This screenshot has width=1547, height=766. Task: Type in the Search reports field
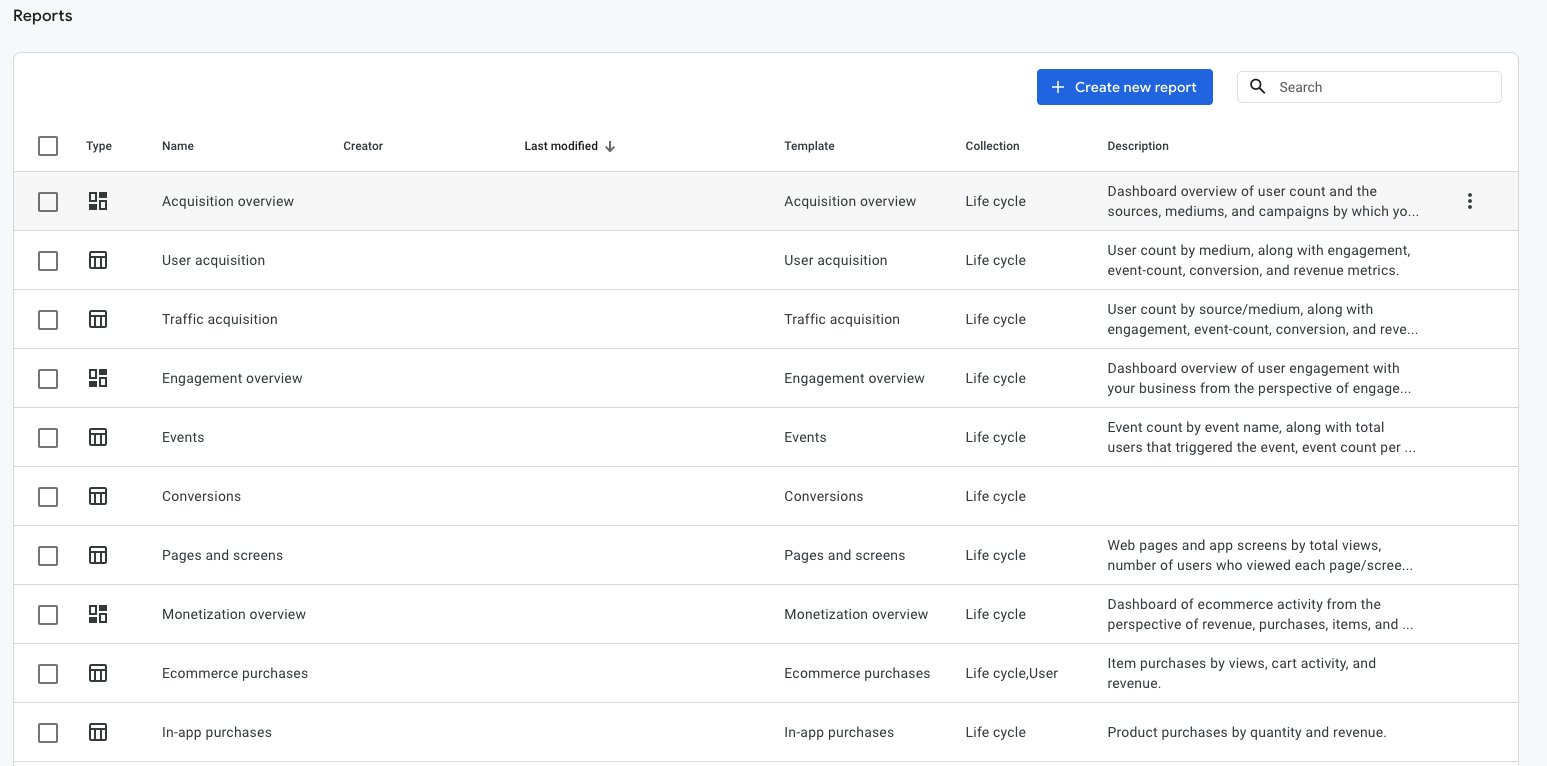(x=1384, y=87)
